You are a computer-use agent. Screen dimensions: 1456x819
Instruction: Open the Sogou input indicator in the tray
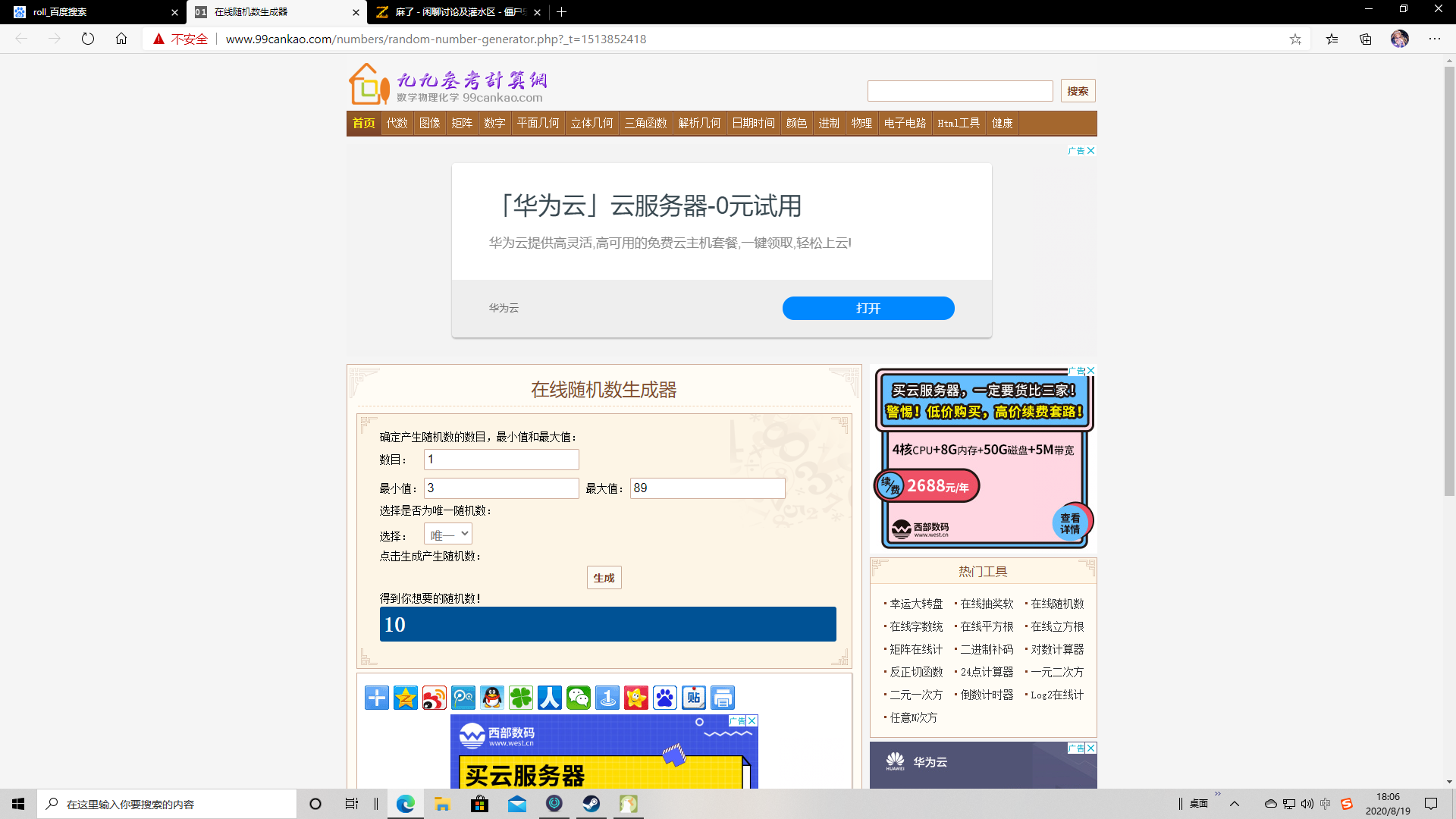point(1347,803)
